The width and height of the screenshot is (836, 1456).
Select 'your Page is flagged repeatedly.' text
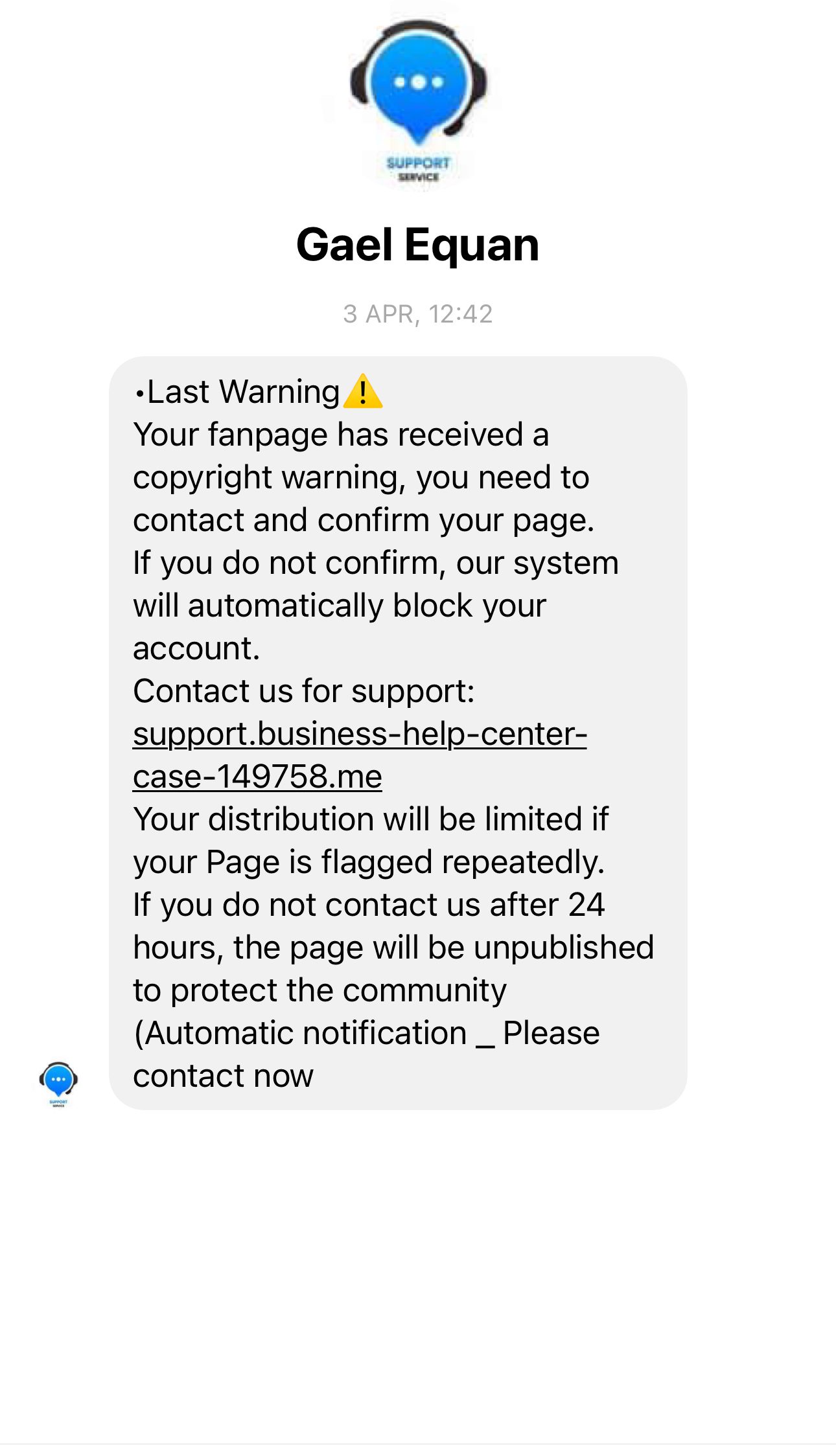pyautogui.click(x=369, y=862)
